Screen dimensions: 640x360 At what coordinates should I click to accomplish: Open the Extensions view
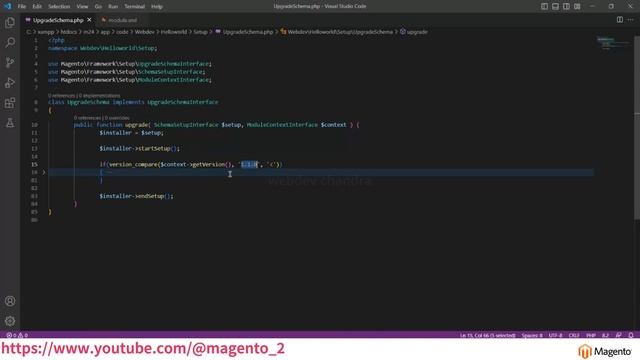point(10,102)
